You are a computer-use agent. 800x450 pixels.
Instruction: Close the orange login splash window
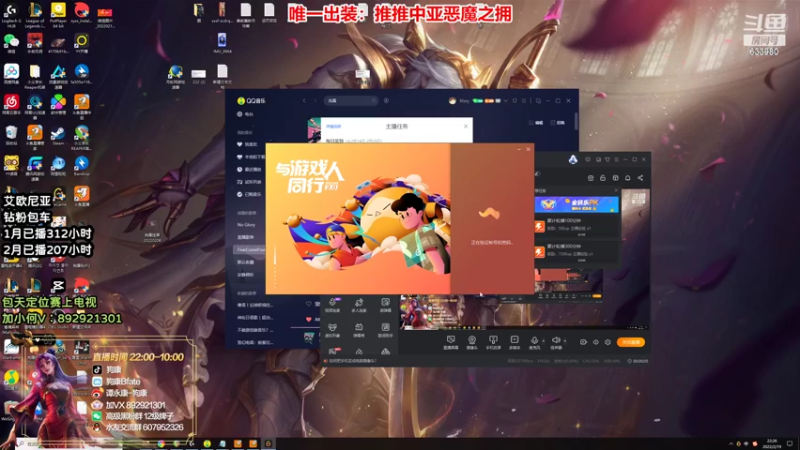pos(528,149)
